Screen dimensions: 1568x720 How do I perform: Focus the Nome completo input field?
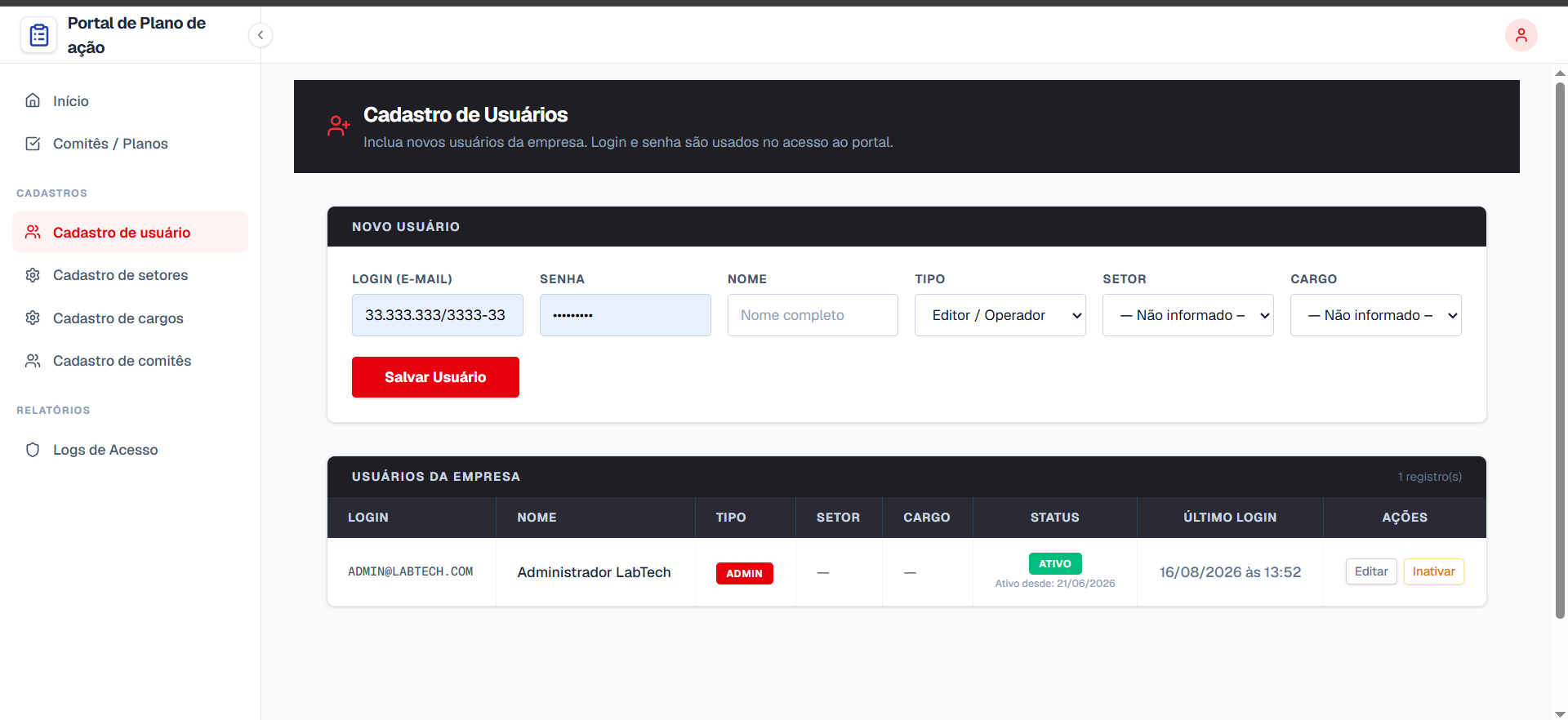coord(813,315)
